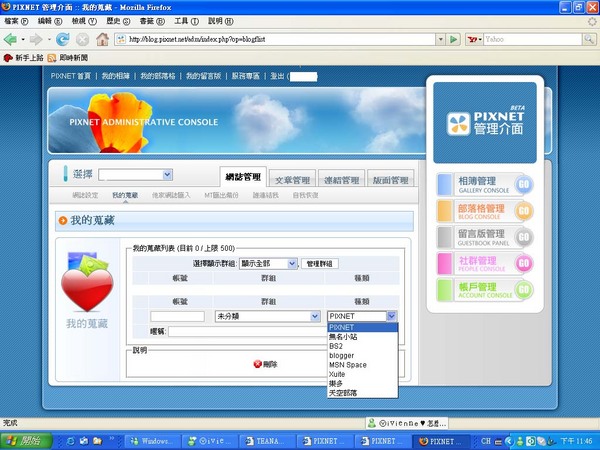Screen dimensions: 600x450
Task: Click the stop loading icon
Action: coord(82,39)
